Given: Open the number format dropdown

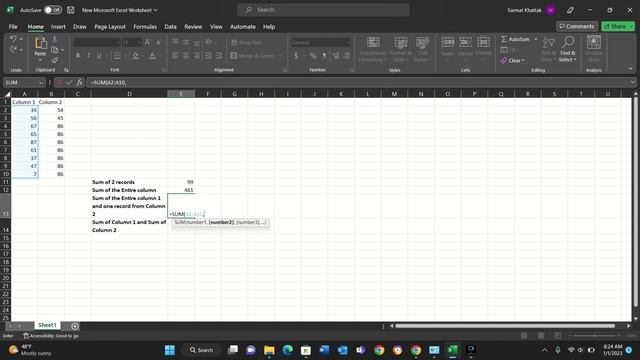Looking at the screenshot, I should coord(348,42).
